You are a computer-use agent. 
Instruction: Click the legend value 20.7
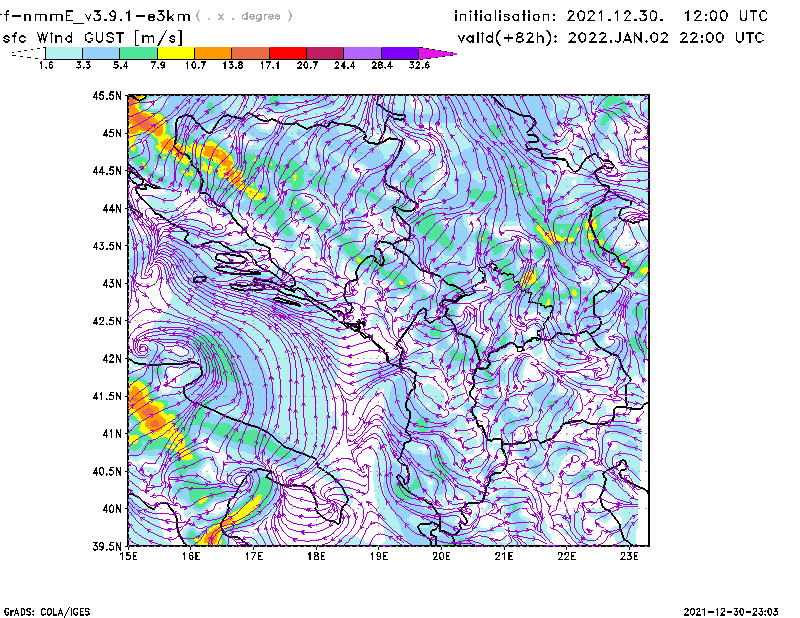pyautogui.click(x=307, y=65)
